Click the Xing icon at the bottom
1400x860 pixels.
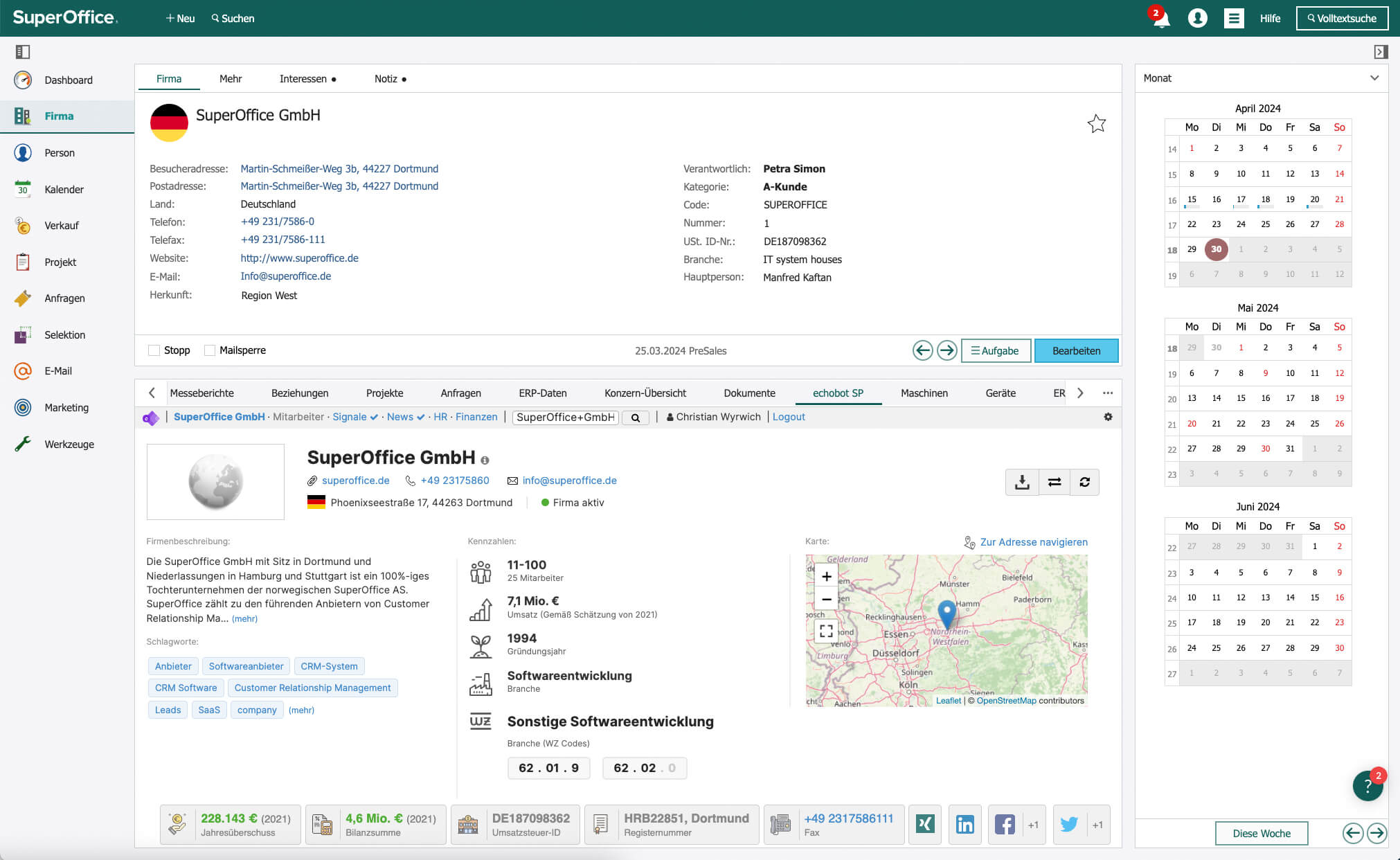point(926,824)
